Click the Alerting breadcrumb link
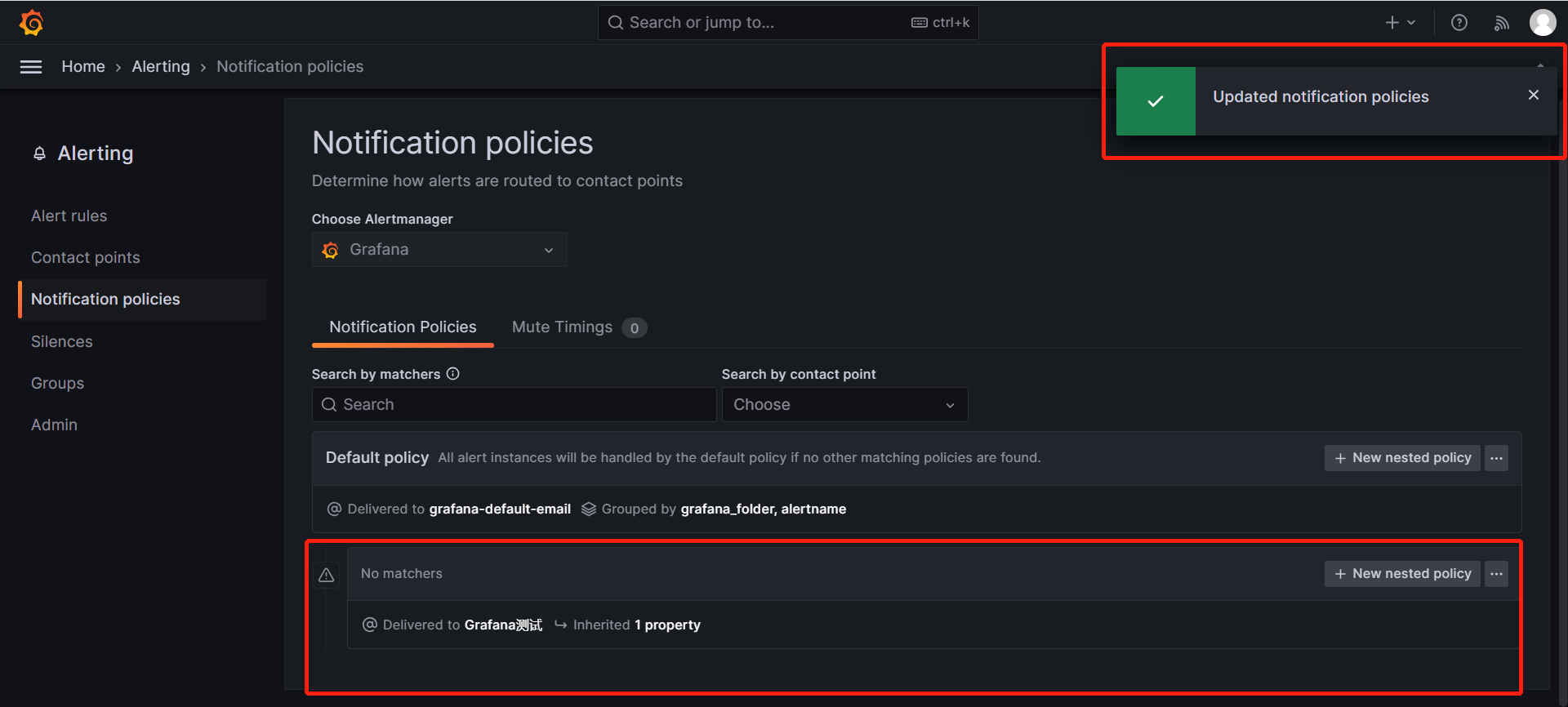This screenshot has width=1568, height=707. point(161,67)
